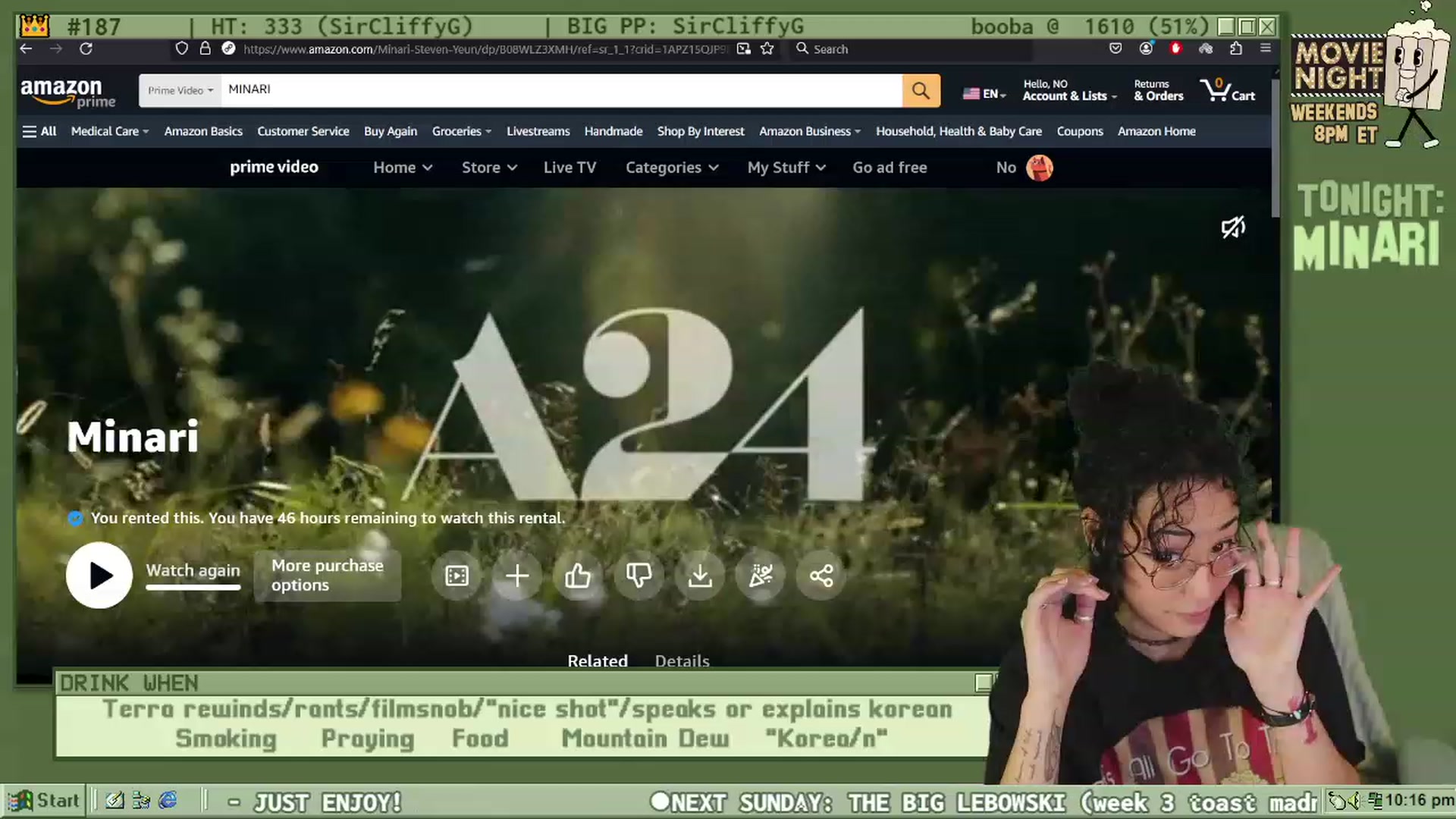The image size is (1456, 819).
Task: Download Minari with the download icon
Action: click(x=699, y=576)
